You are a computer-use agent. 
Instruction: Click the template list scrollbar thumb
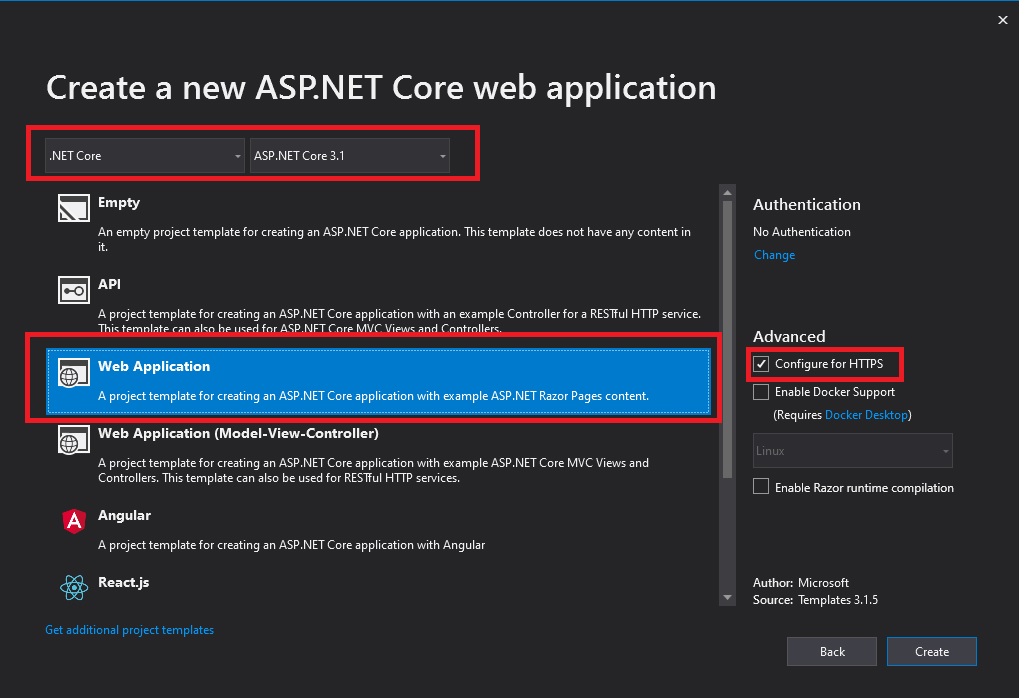(x=727, y=339)
